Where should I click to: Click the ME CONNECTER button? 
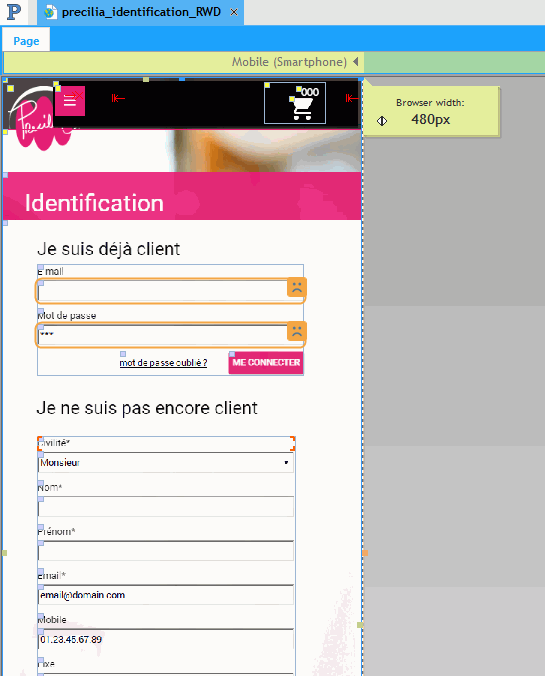[266, 363]
